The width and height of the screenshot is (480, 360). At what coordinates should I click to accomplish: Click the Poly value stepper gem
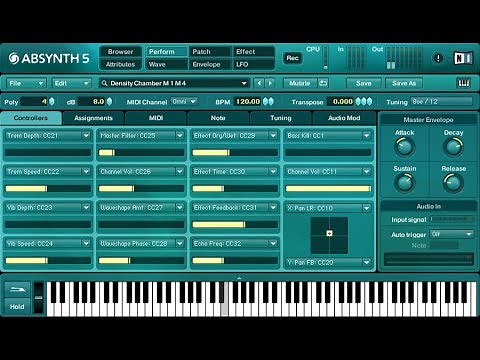click(x=52, y=102)
